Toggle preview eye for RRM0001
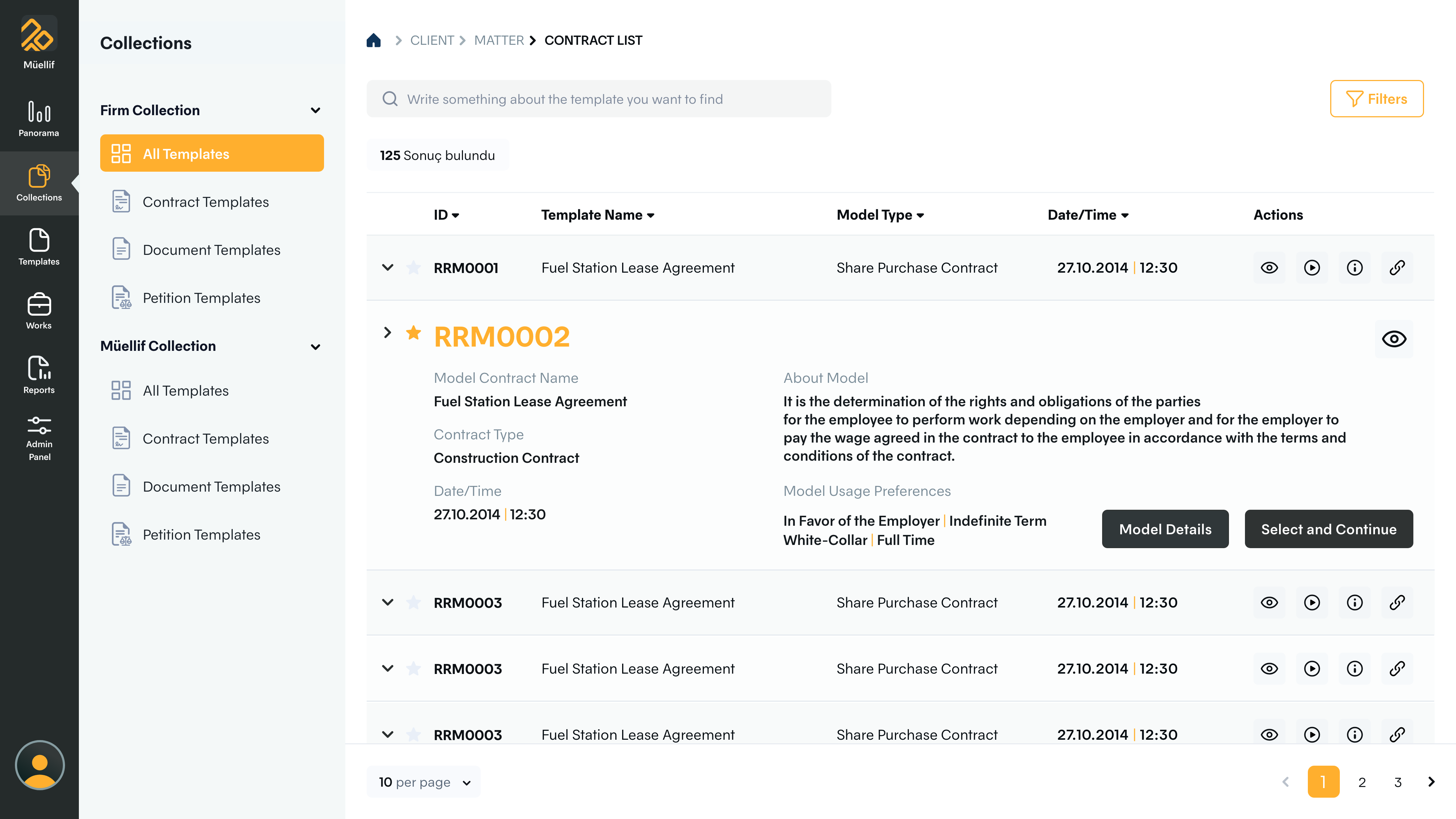Viewport: 1456px width, 819px height. (1269, 268)
